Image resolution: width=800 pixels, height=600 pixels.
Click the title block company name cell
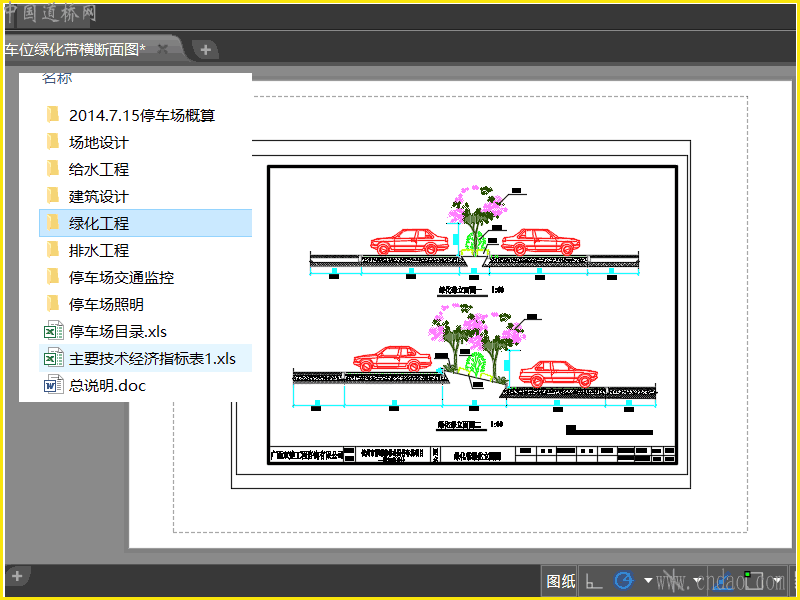click(307, 454)
